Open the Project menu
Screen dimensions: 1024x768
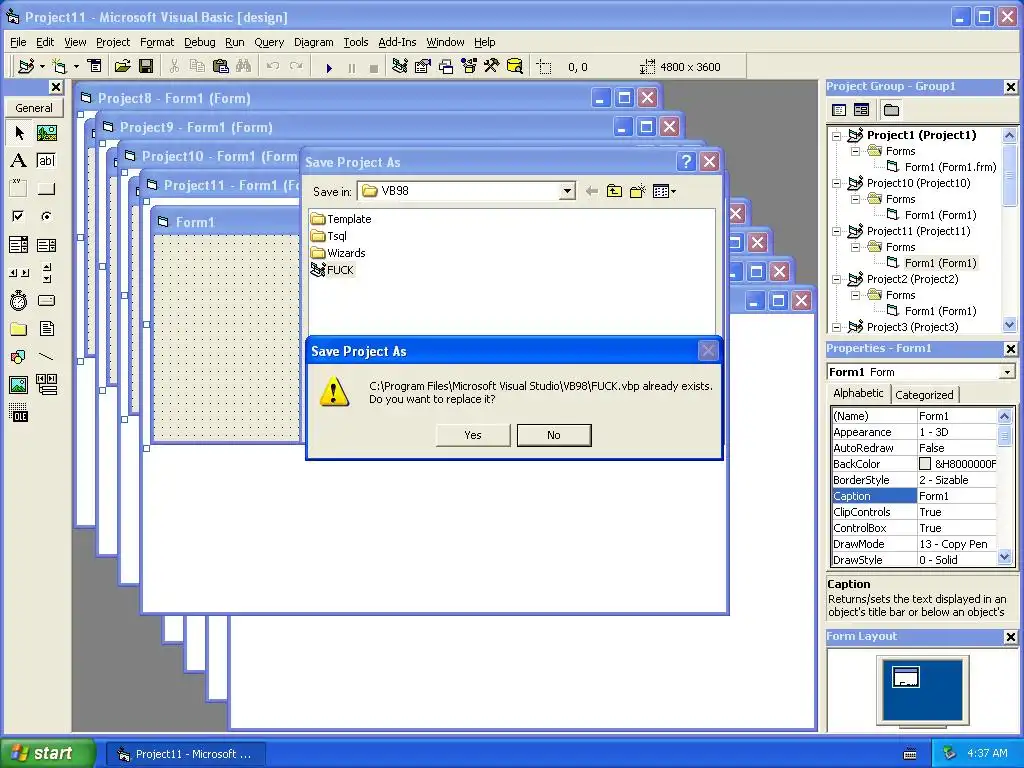[113, 42]
